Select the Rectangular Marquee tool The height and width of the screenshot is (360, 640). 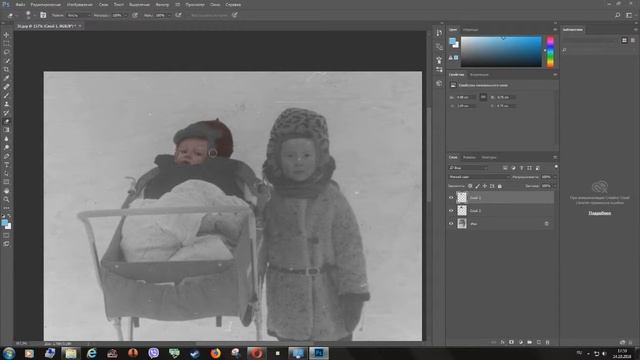6,44
